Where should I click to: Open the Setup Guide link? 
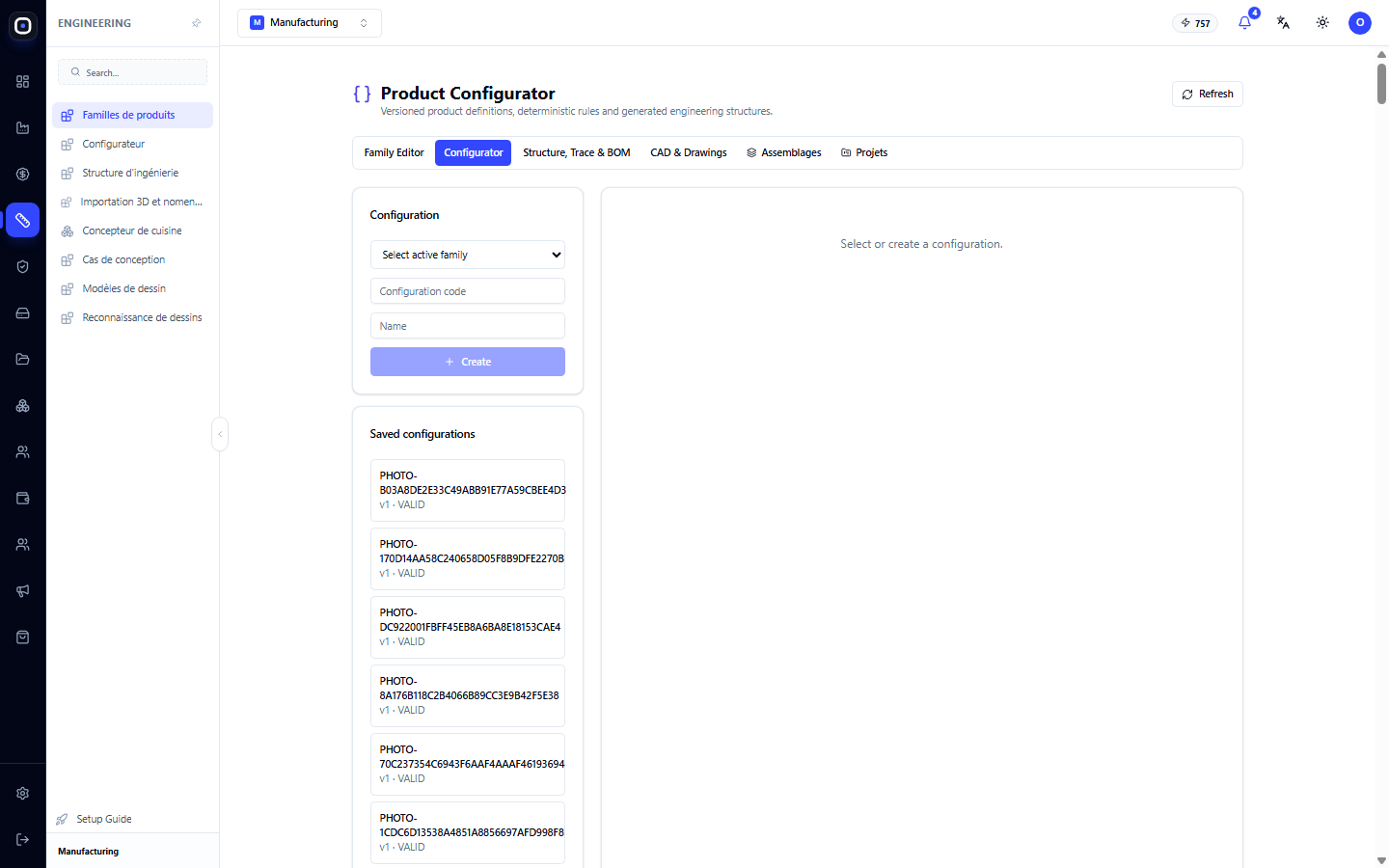pyautogui.click(x=95, y=819)
